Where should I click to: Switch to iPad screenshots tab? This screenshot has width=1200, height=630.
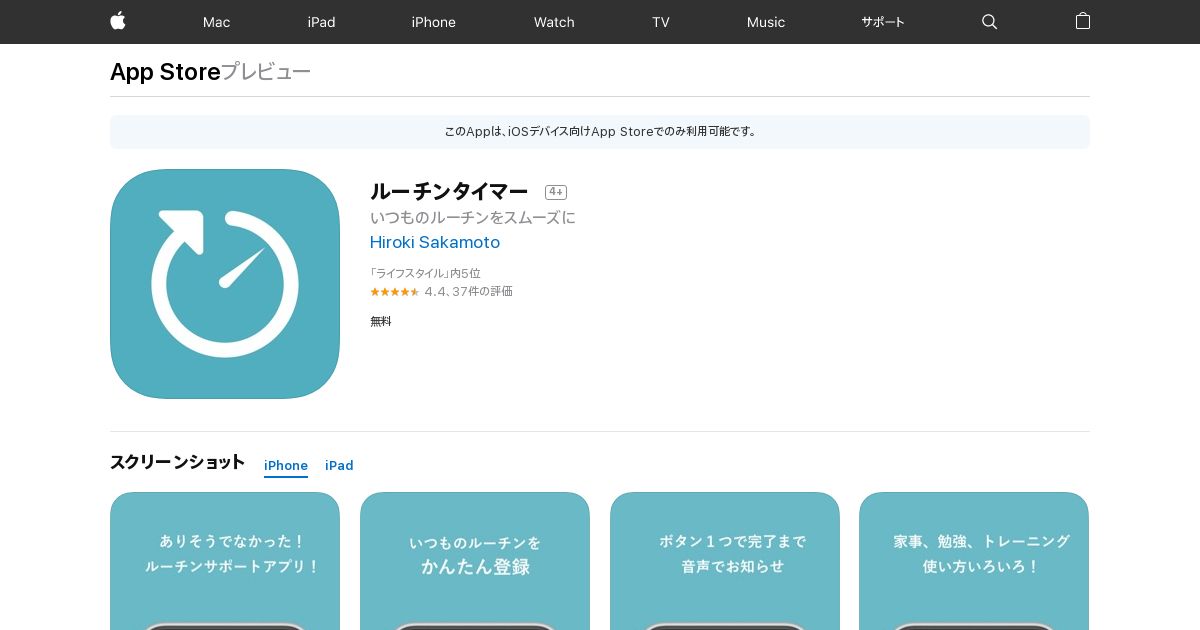point(339,466)
